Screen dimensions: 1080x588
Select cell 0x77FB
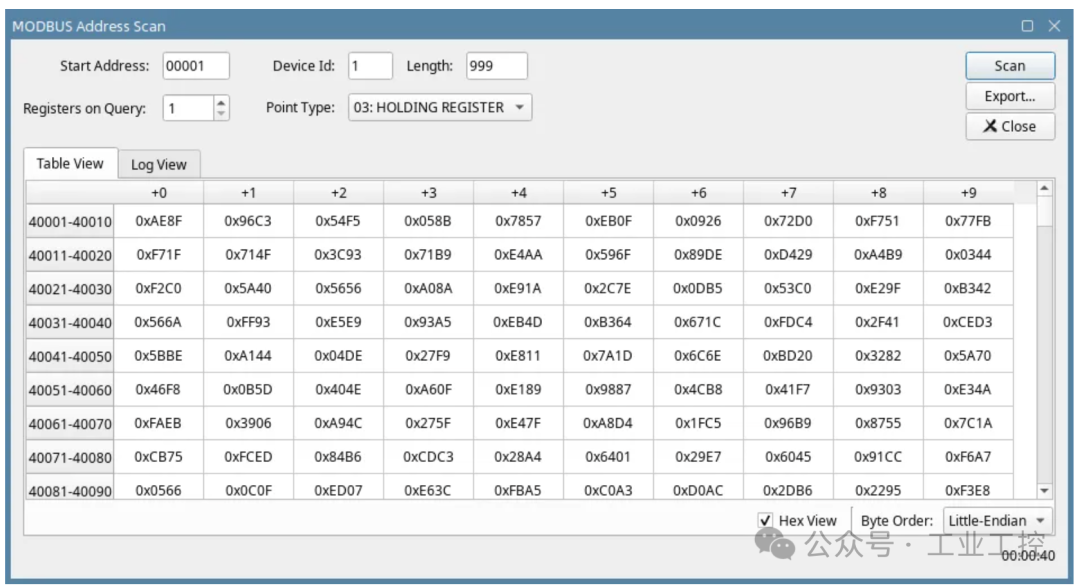pyautogui.click(x=968, y=221)
